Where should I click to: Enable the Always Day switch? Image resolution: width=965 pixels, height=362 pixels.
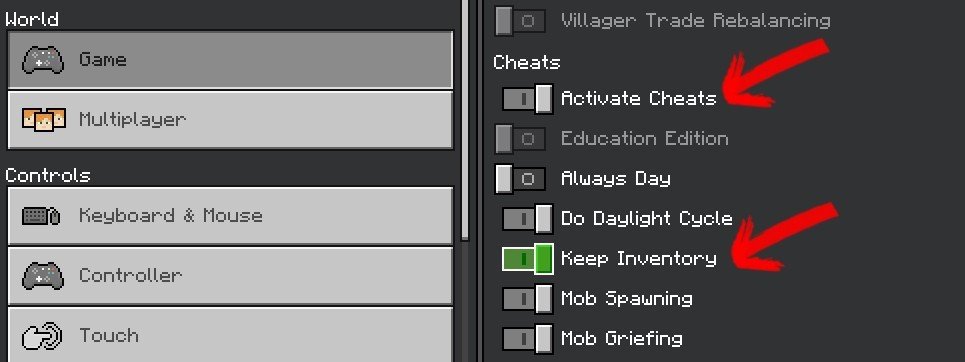click(521, 179)
